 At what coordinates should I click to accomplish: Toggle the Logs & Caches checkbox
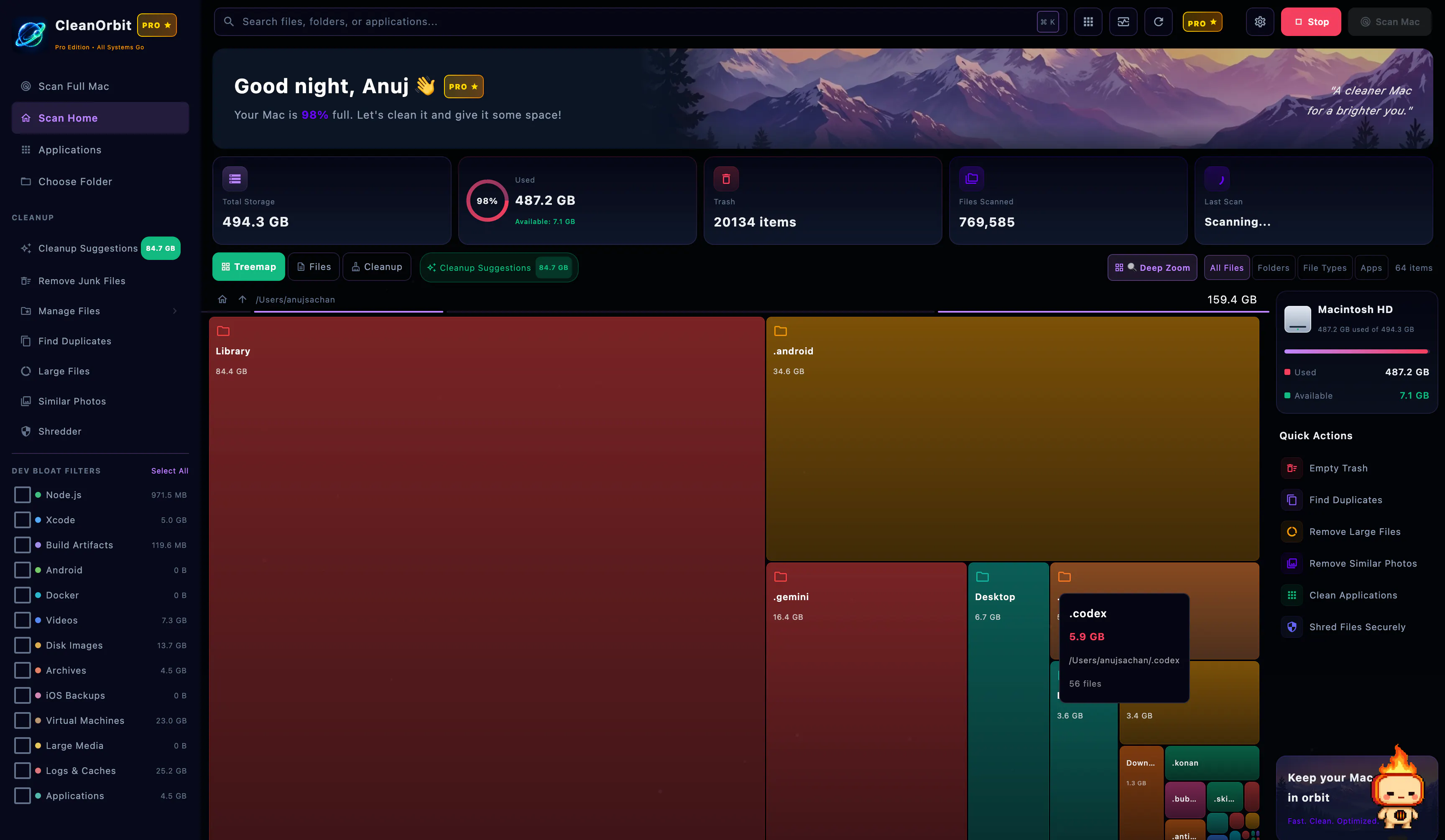tap(22, 771)
